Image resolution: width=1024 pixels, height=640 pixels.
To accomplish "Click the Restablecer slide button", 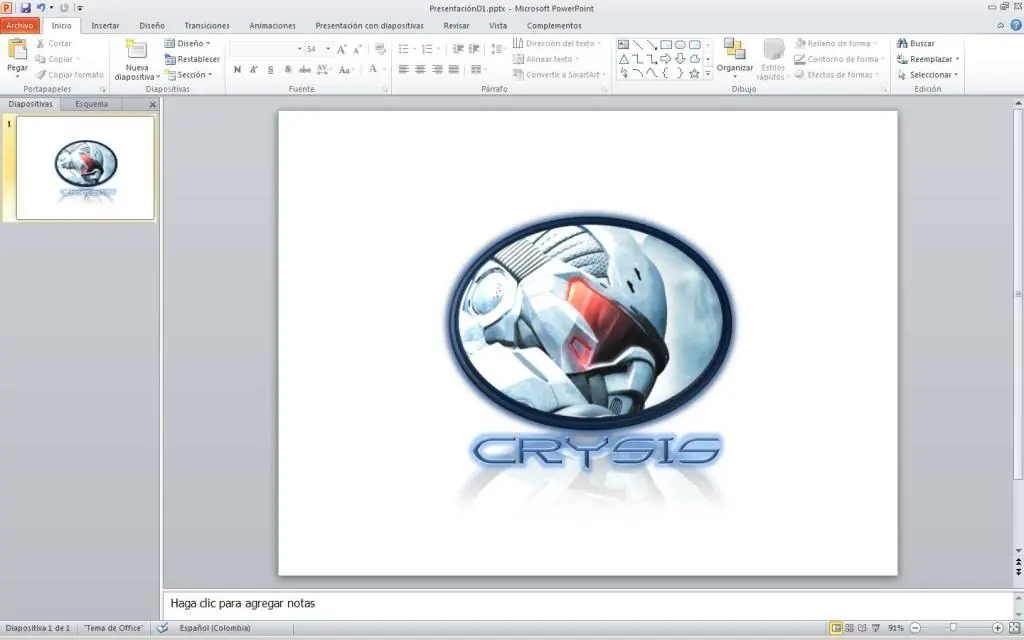I will (192, 59).
